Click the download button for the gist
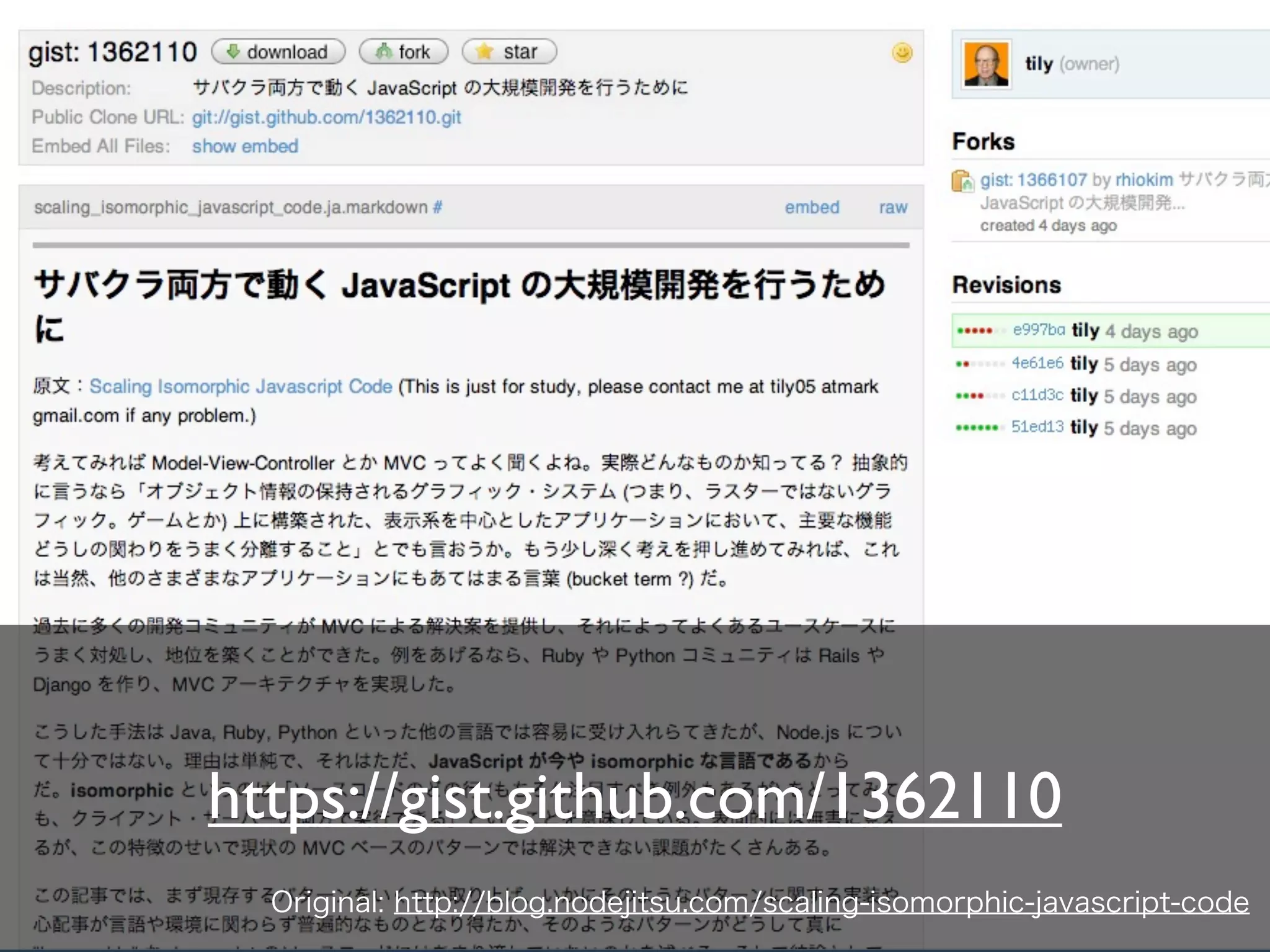Viewport: 1270px width, 952px height. pos(278,52)
